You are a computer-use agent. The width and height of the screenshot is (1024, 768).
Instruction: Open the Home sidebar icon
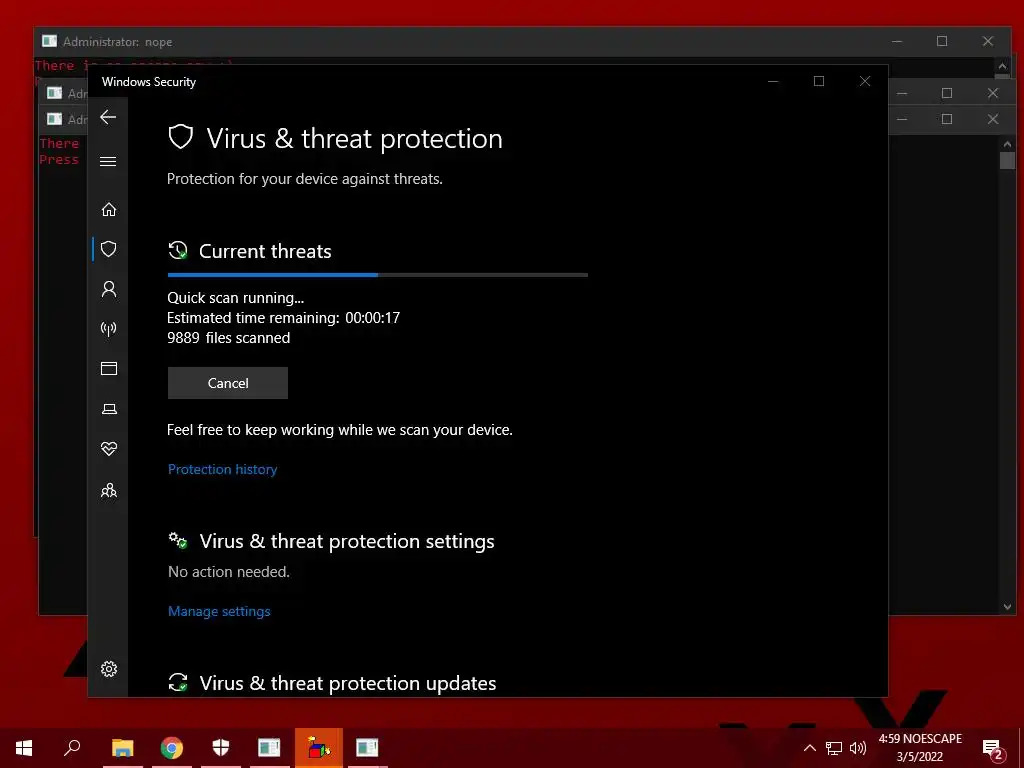[x=108, y=210]
